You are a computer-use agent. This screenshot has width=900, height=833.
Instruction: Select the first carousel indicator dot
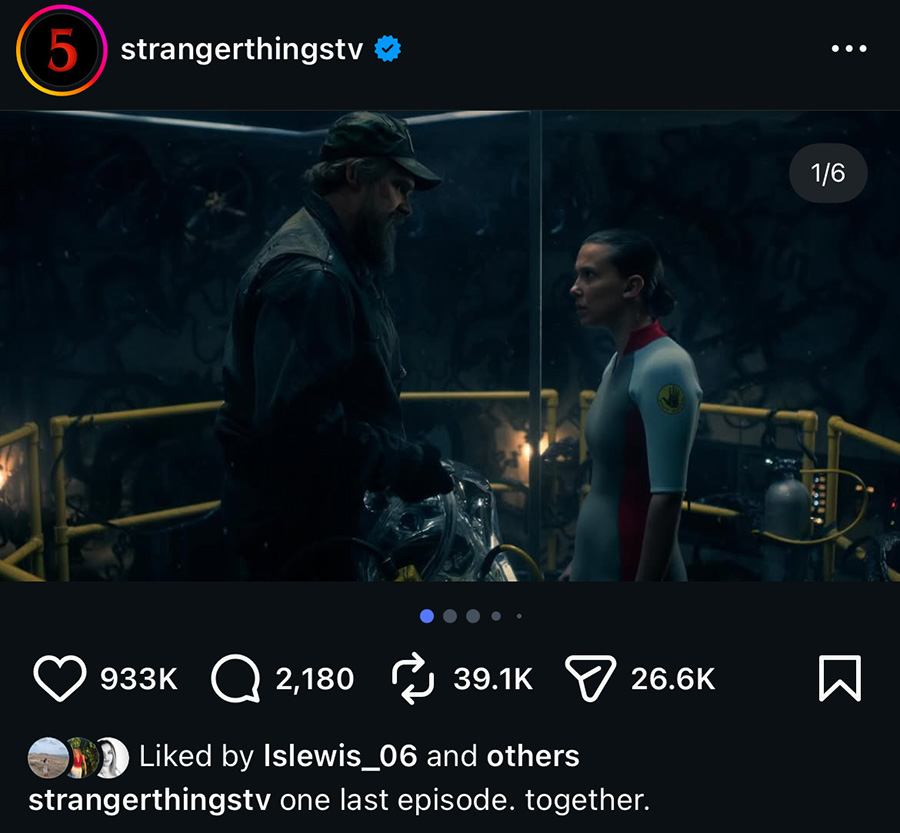(x=427, y=616)
